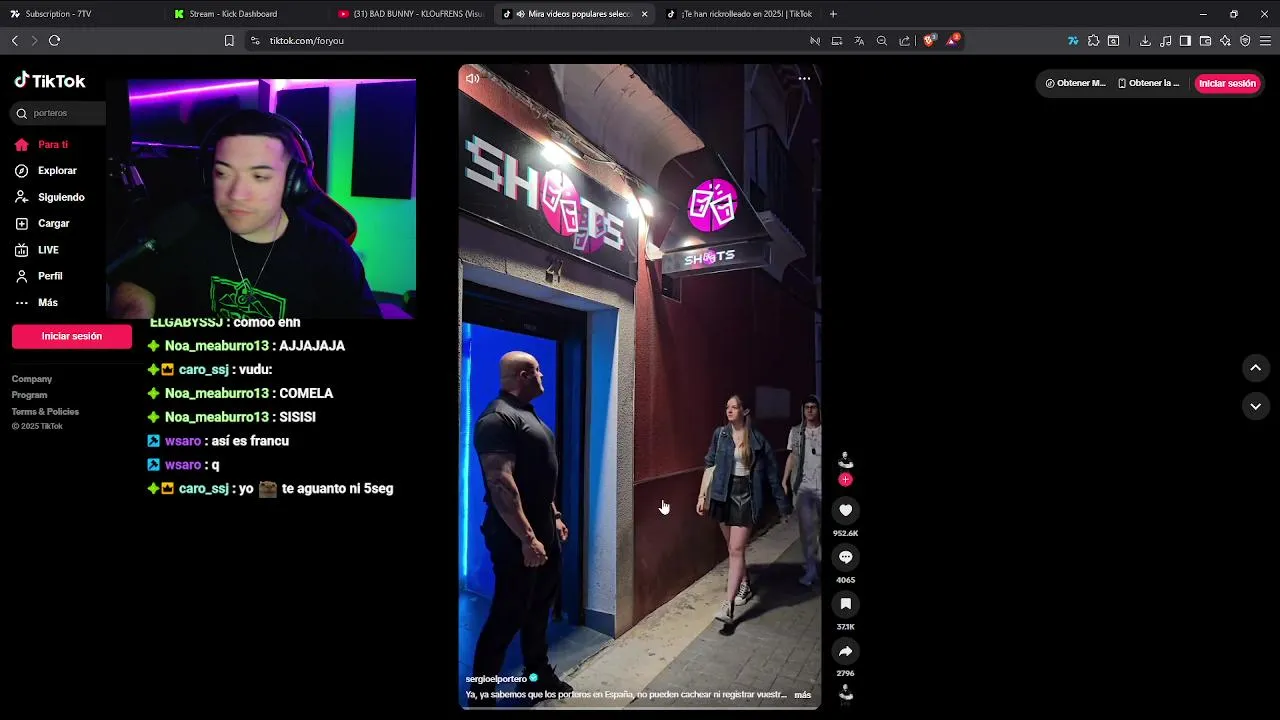Switch to the Subscription - 7TV tab
This screenshot has width=1280, height=720.
[x=80, y=14]
